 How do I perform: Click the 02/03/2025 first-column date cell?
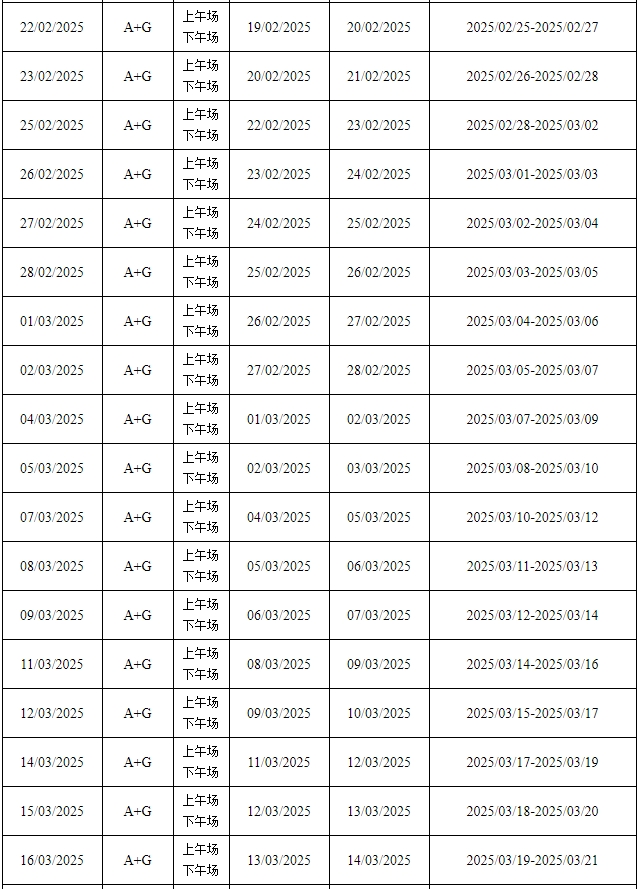pos(52,370)
